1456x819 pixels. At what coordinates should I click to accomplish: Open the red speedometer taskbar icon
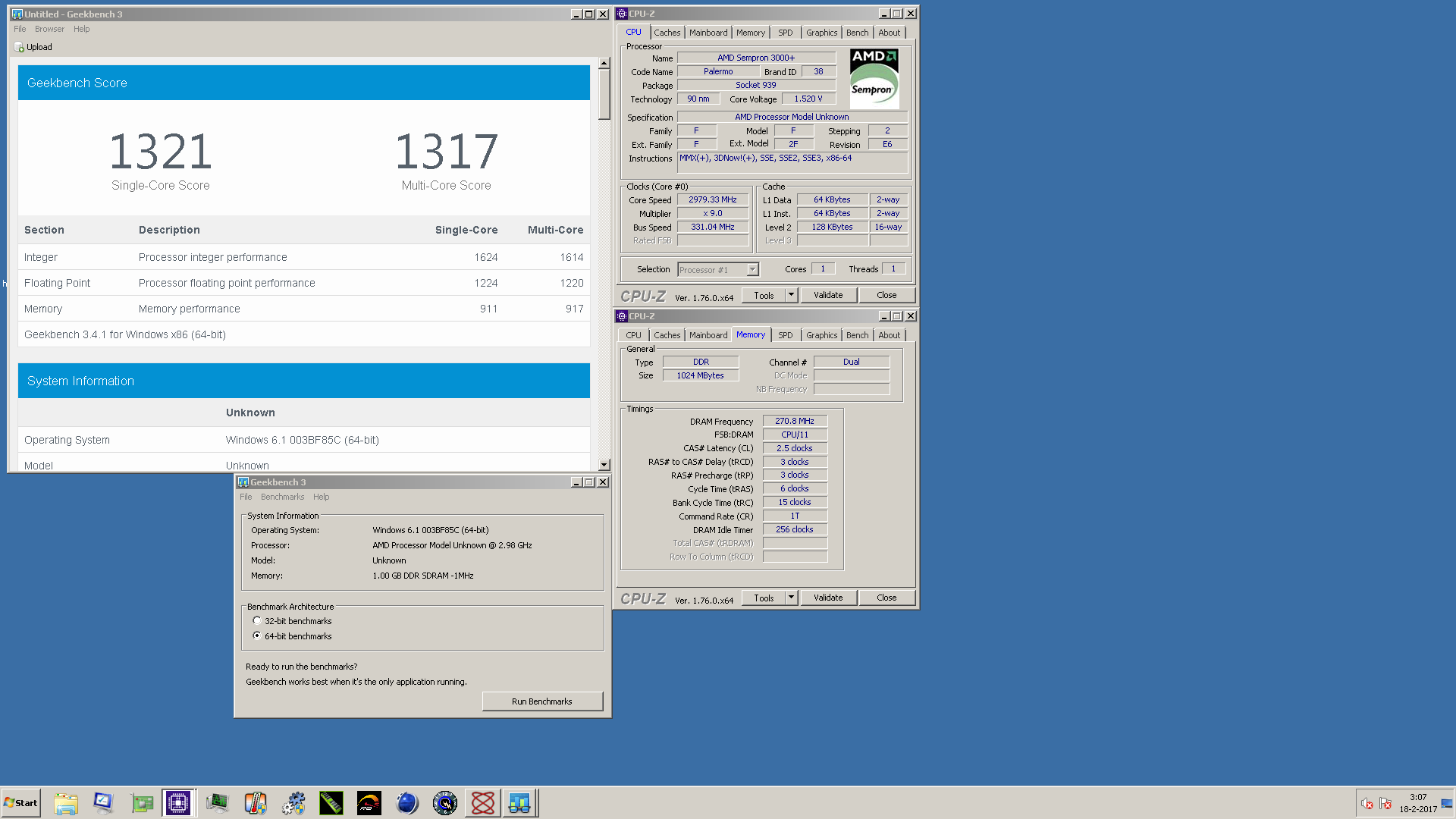coord(369,803)
